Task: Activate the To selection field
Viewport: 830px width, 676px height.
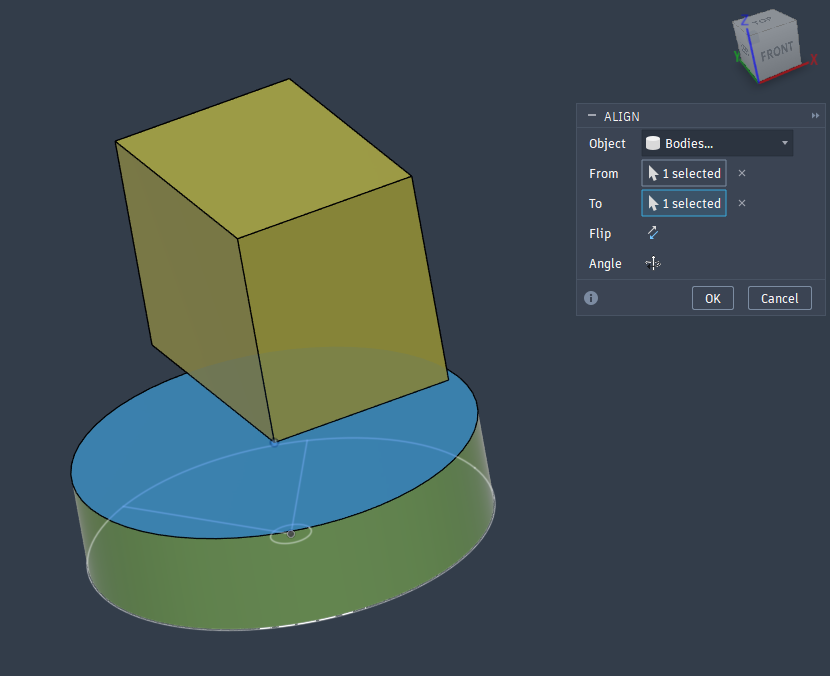Action: (x=684, y=203)
